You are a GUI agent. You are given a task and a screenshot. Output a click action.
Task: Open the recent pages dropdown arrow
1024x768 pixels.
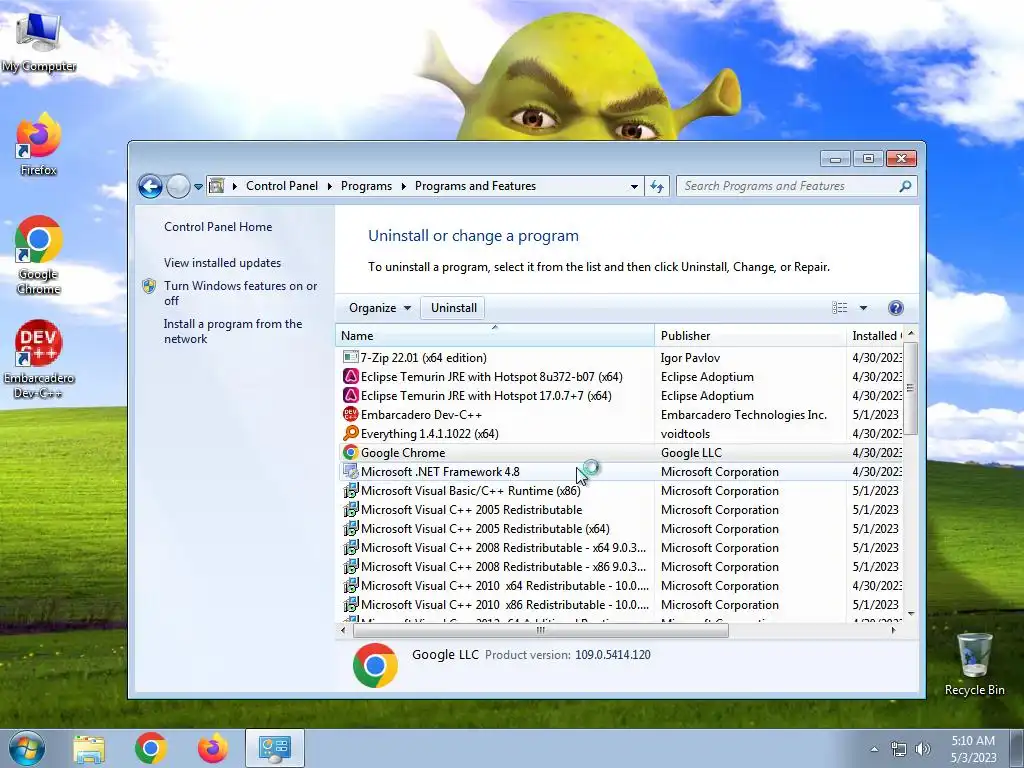pos(199,187)
